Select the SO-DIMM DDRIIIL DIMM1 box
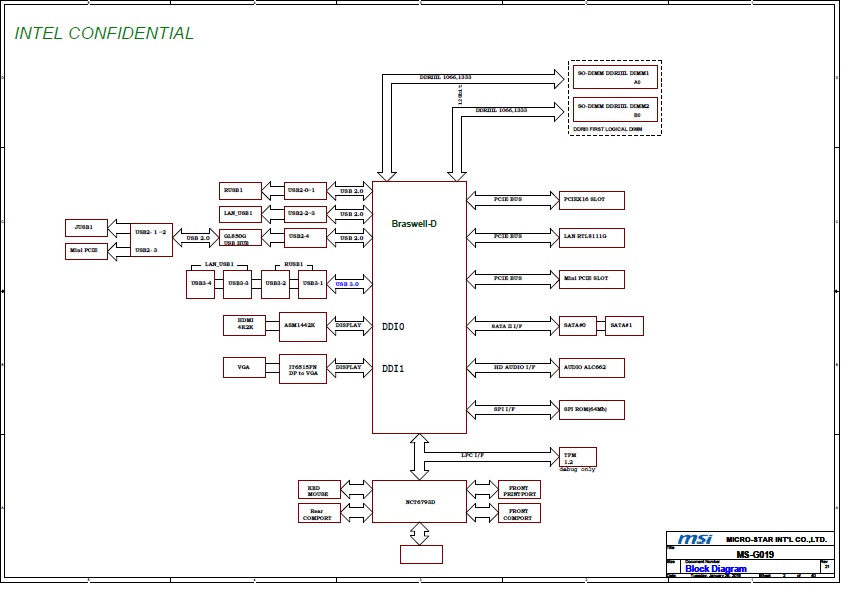Image resolution: width=851 pixels, height=602 pixels. (x=613, y=78)
